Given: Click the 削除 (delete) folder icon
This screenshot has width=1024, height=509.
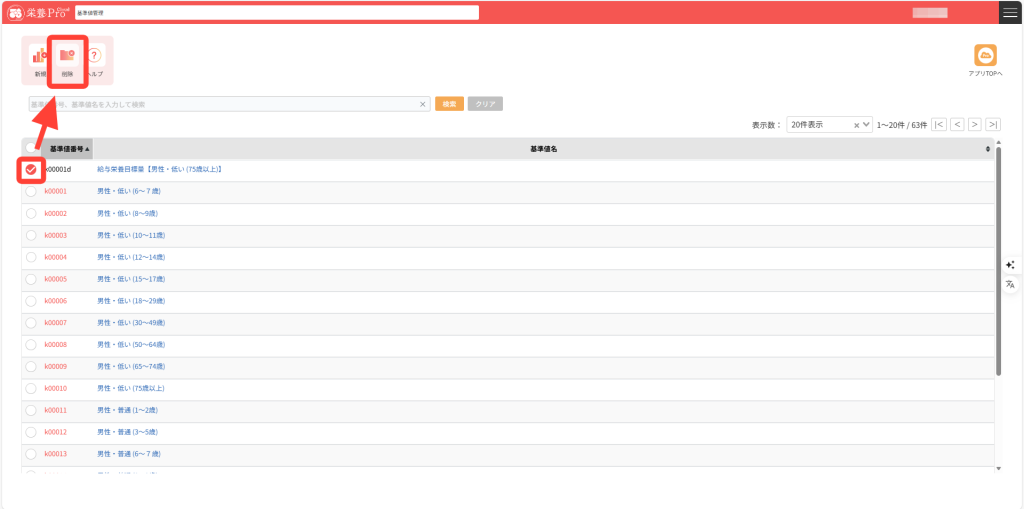Looking at the screenshot, I should coord(68,57).
